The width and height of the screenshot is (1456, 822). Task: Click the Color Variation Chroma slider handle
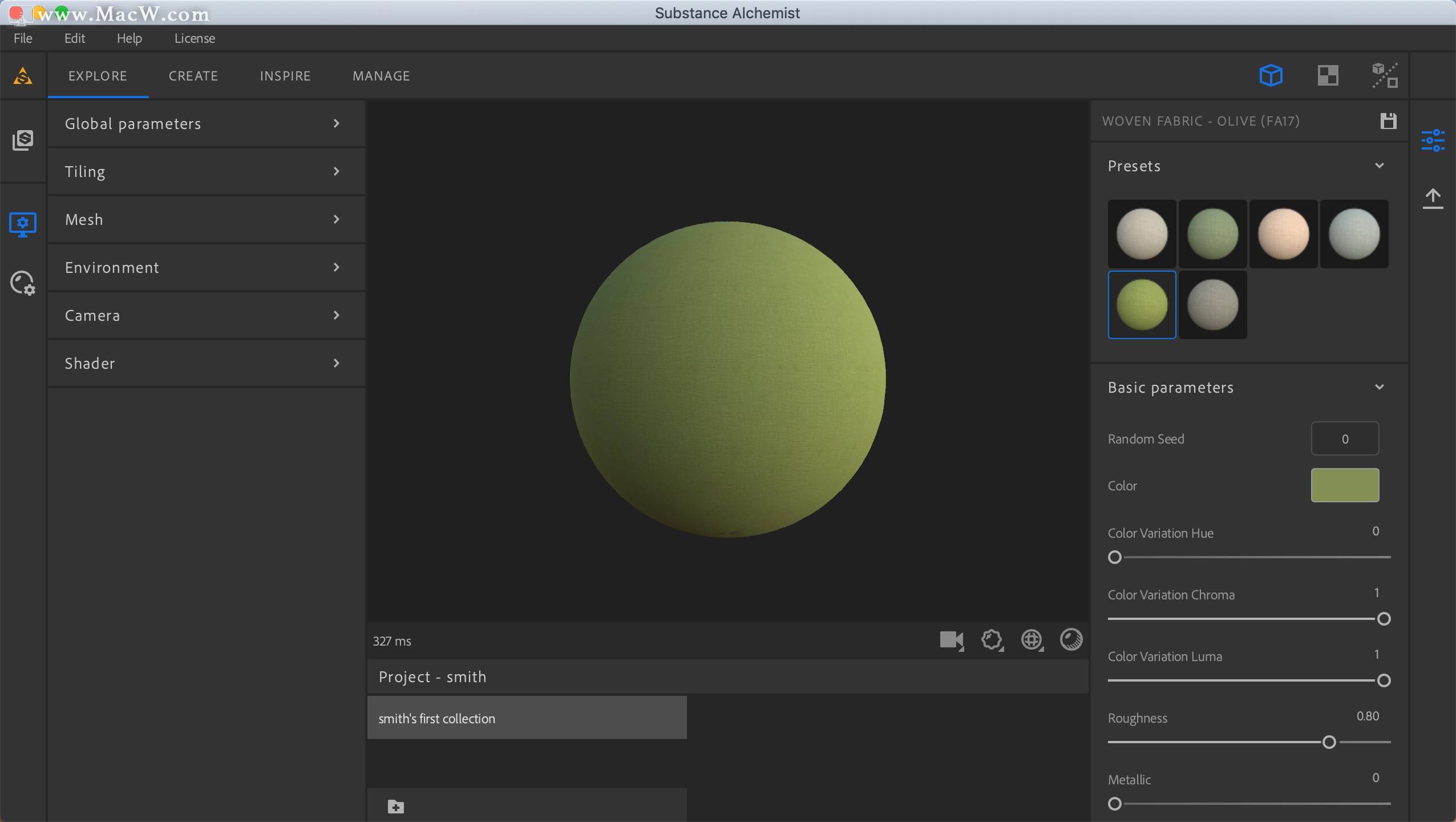pos(1384,619)
